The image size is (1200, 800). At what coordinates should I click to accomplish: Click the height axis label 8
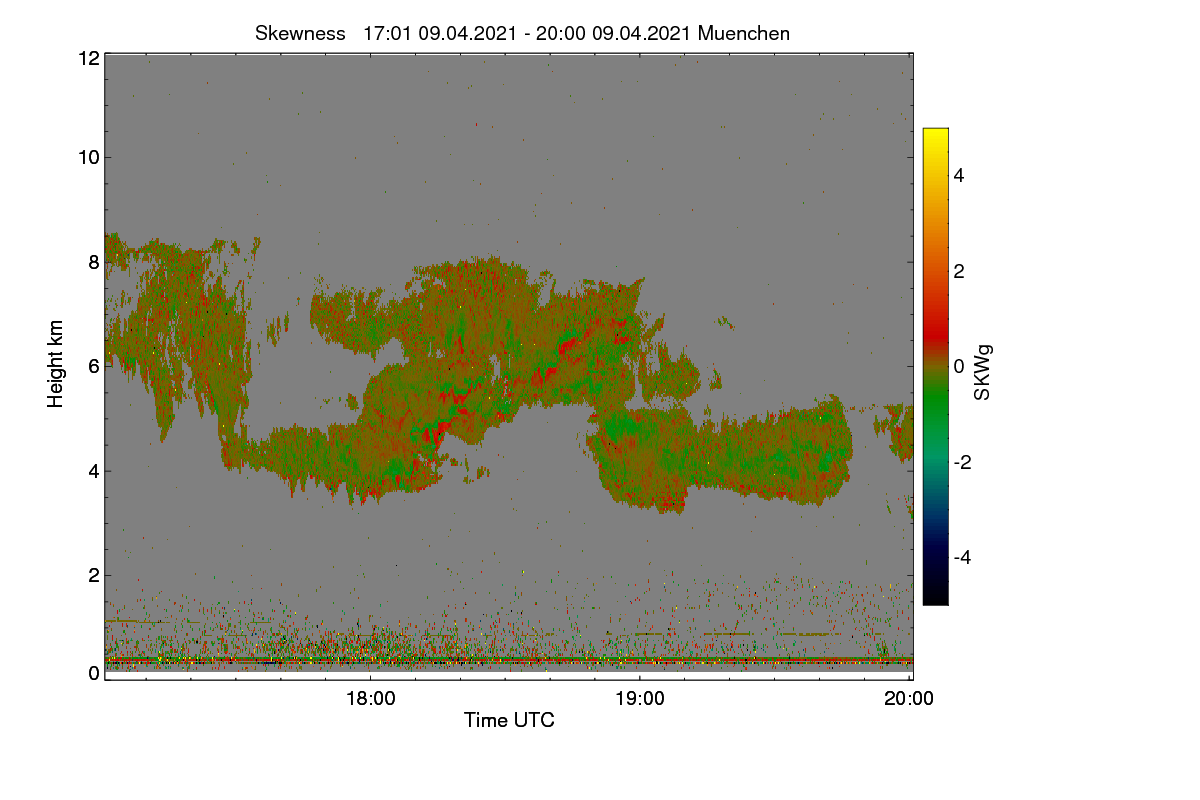point(93,262)
